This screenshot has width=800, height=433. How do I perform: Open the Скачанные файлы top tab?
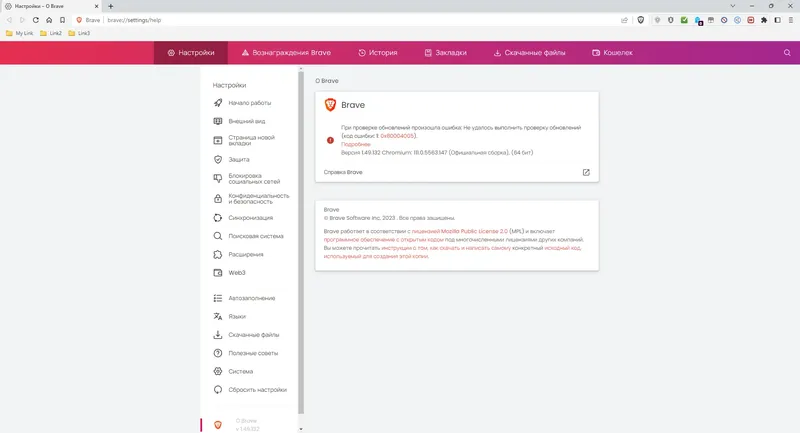click(x=529, y=53)
